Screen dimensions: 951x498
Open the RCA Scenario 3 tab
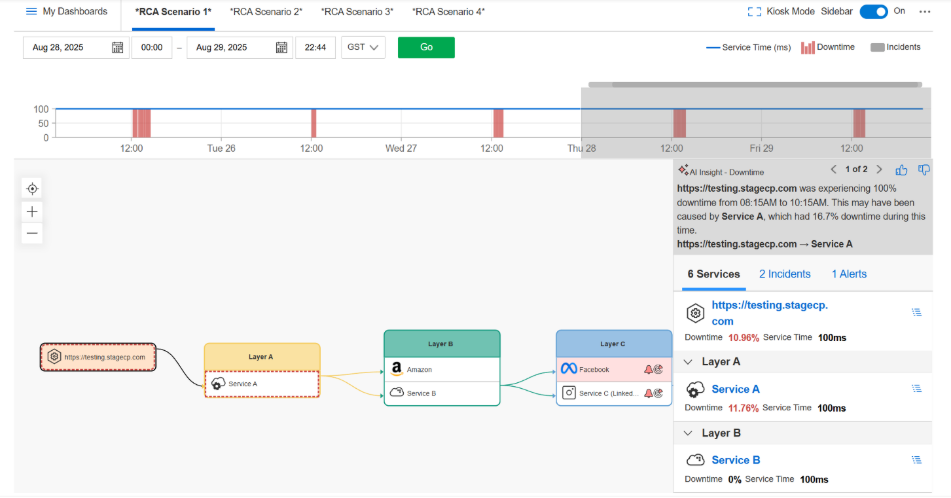[357, 12]
